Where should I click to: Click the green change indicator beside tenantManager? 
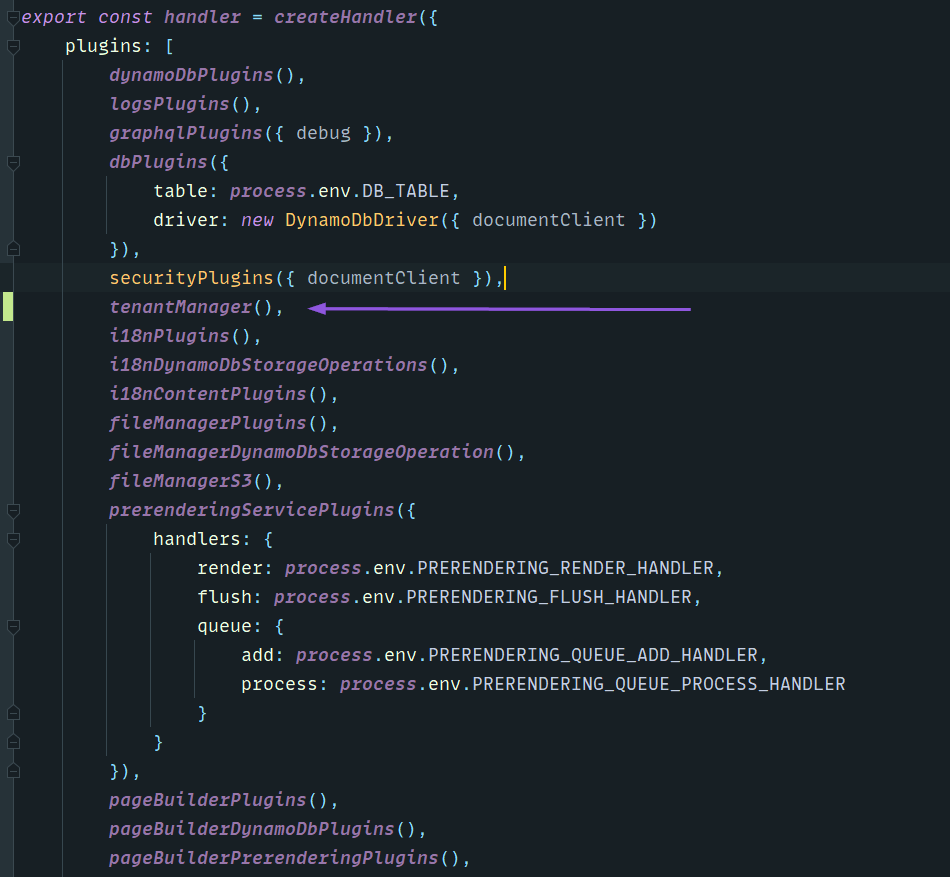pos(6,307)
